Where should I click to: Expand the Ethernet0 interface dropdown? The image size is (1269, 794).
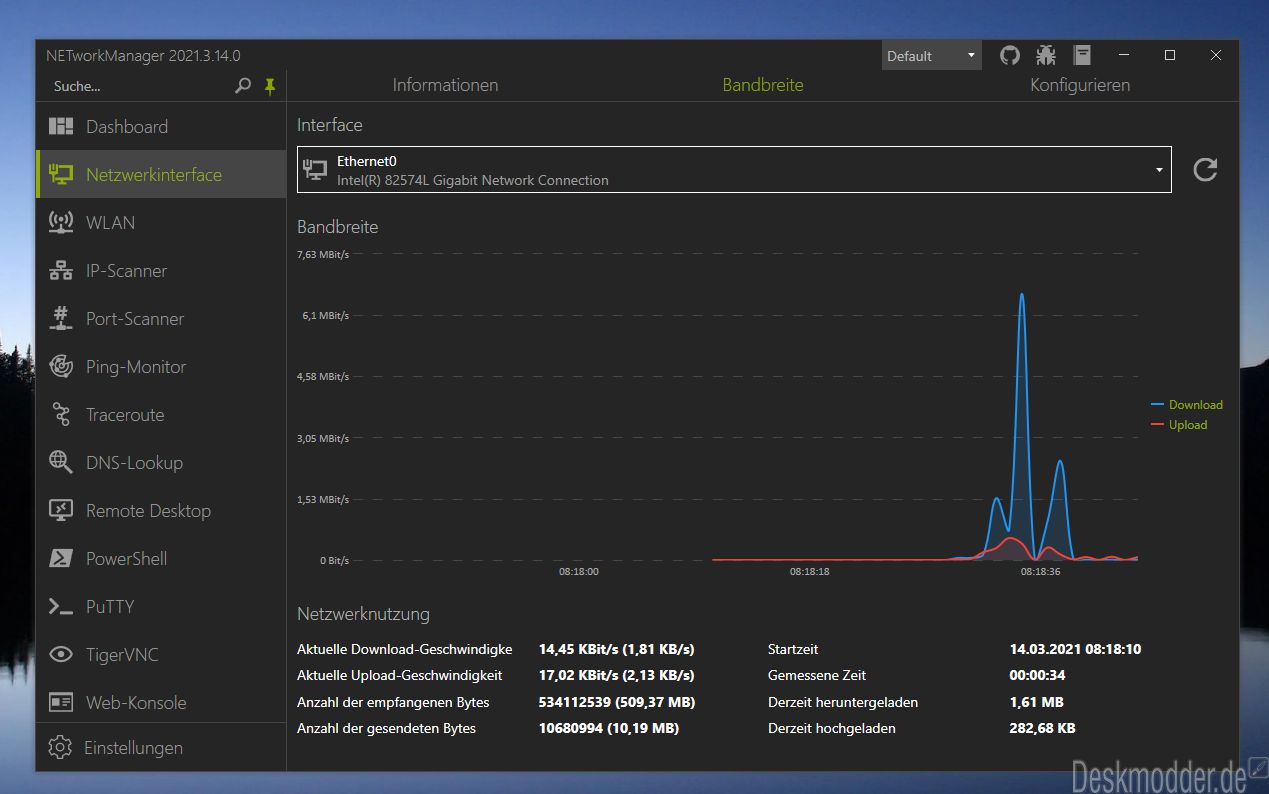coord(734,170)
